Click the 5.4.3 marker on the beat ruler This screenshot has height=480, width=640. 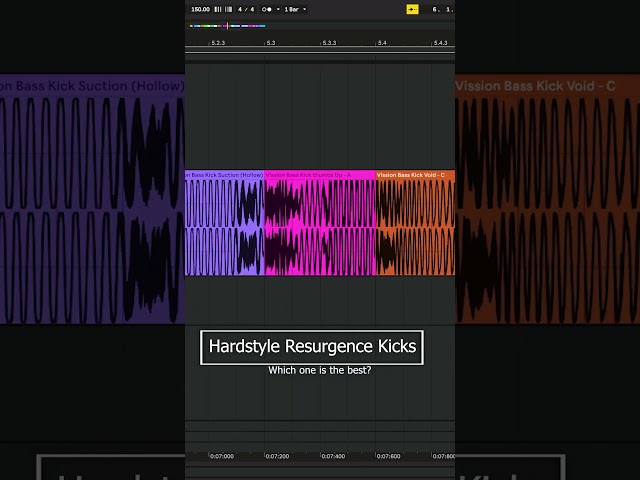click(440, 43)
